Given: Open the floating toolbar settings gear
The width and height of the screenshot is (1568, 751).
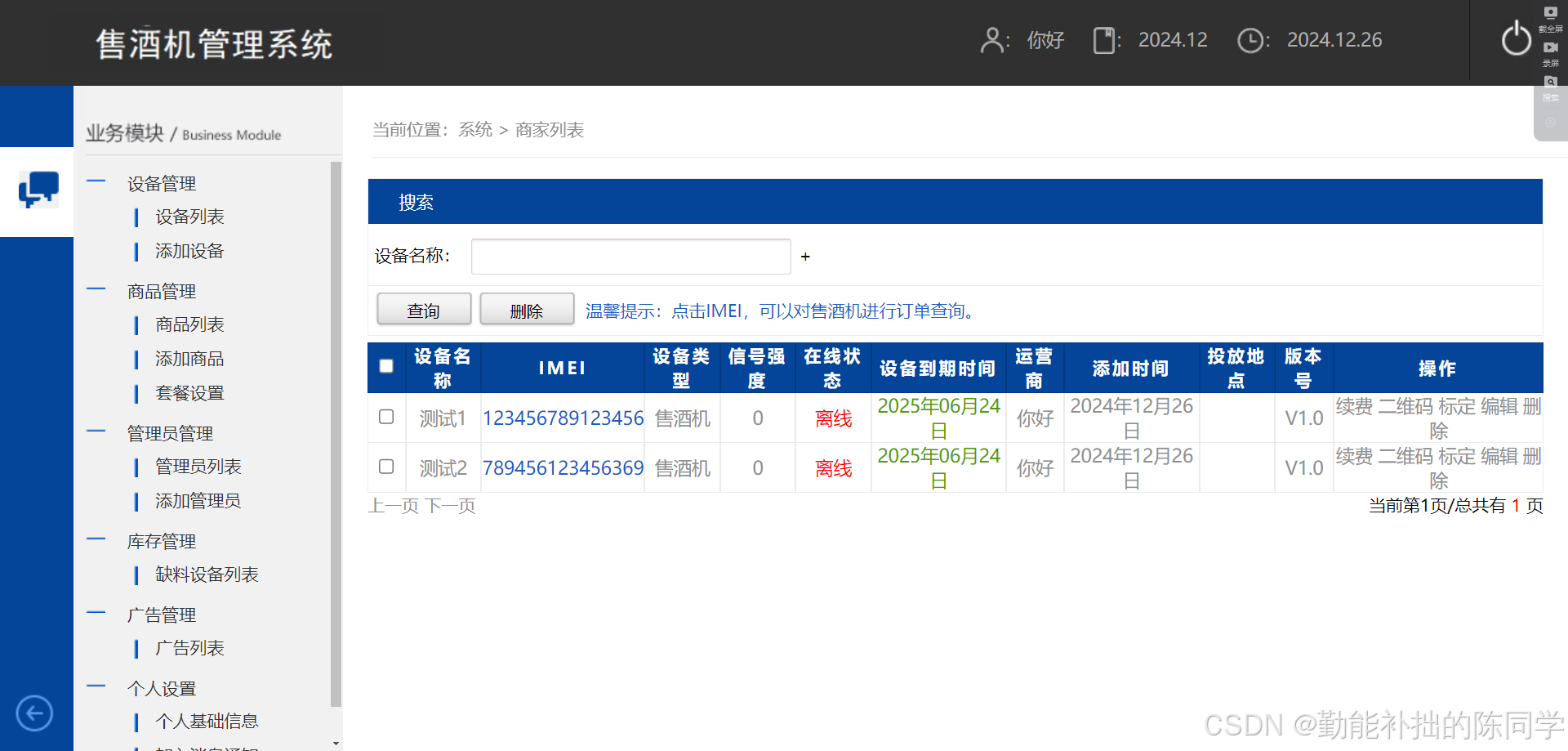Looking at the screenshot, I should pyautogui.click(x=1551, y=122).
